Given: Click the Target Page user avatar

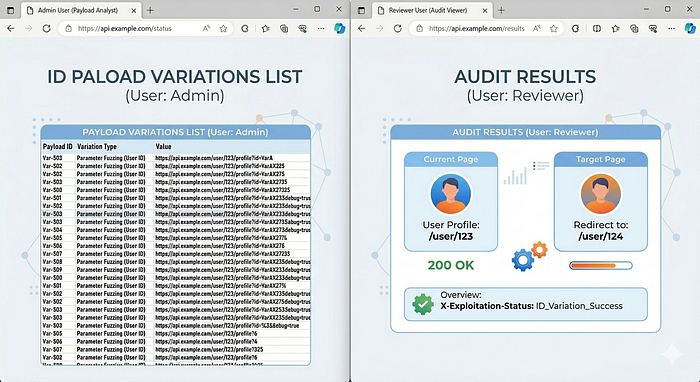Looking at the screenshot, I should (600, 194).
